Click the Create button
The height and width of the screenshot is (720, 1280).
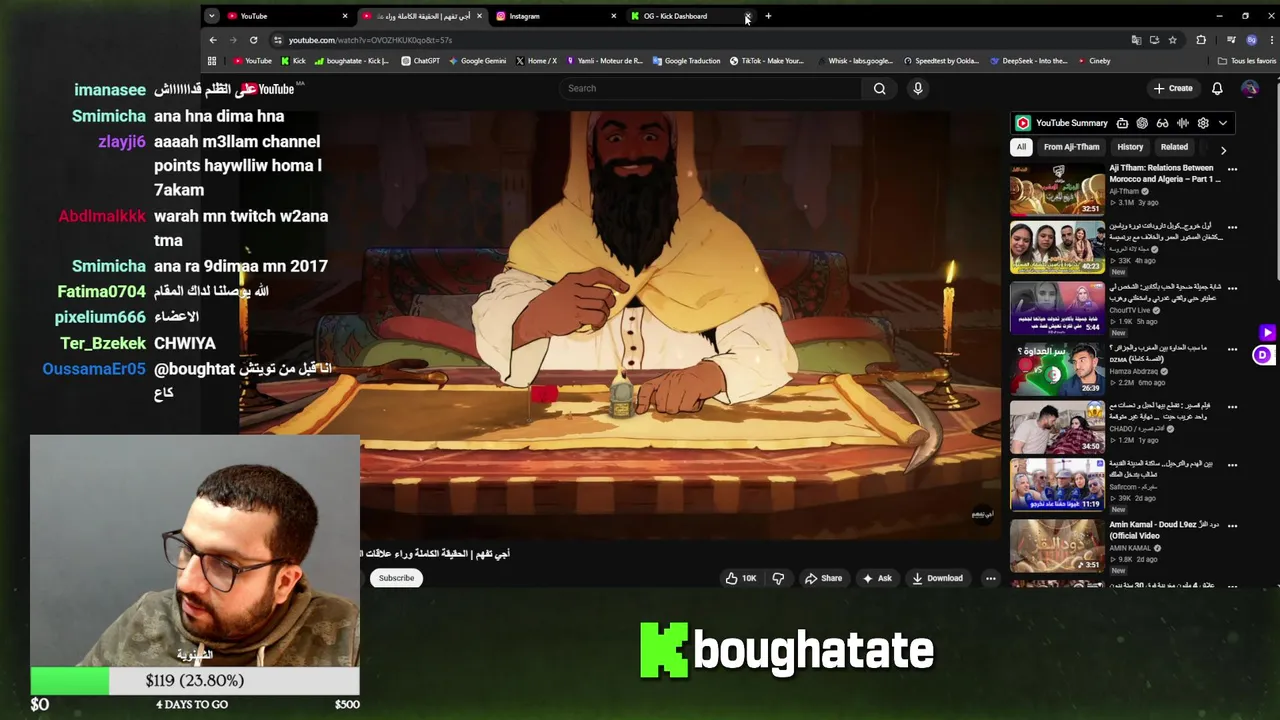1173,88
